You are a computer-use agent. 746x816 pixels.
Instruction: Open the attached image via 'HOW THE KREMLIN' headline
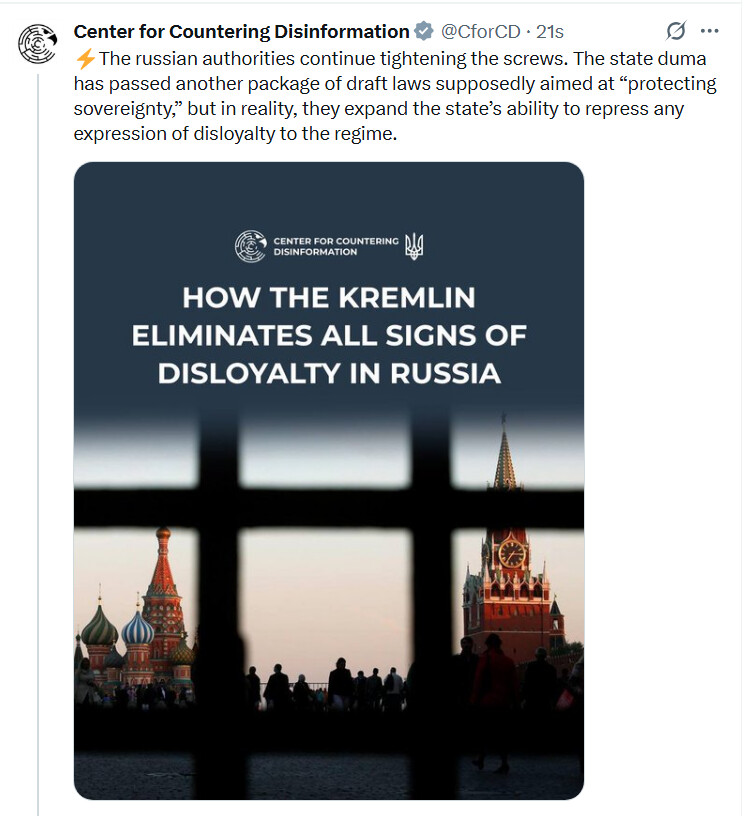(x=328, y=298)
